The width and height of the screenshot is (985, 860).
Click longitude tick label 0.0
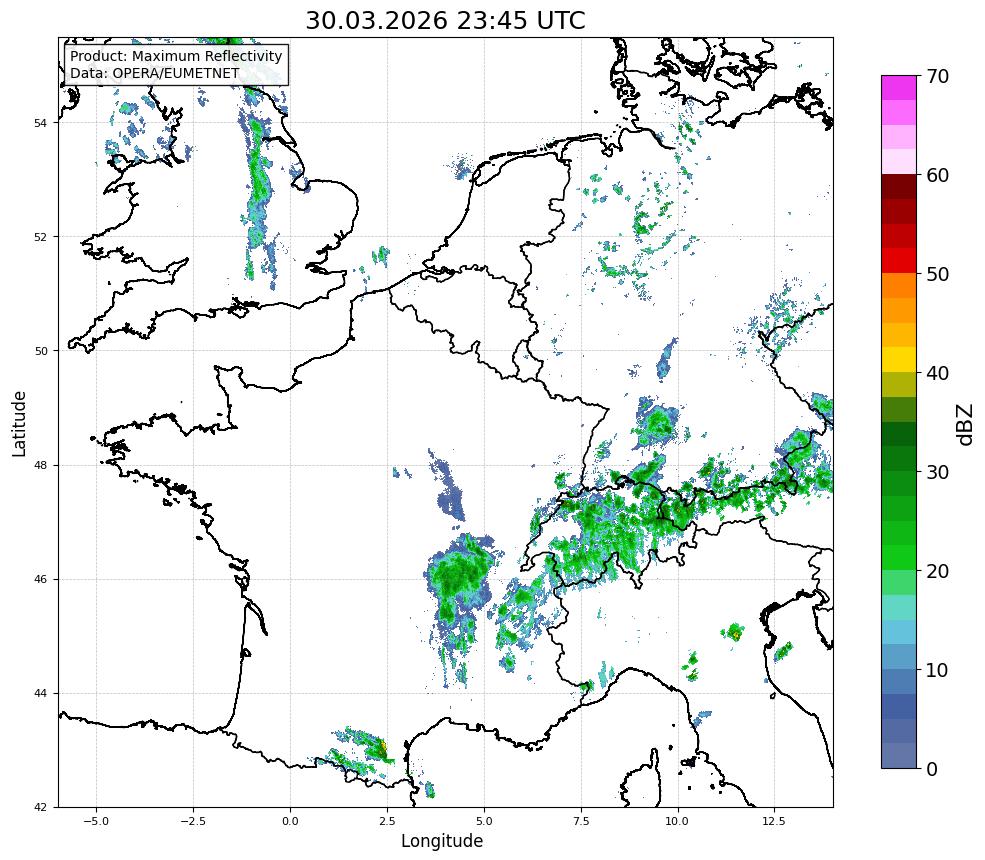290,821
